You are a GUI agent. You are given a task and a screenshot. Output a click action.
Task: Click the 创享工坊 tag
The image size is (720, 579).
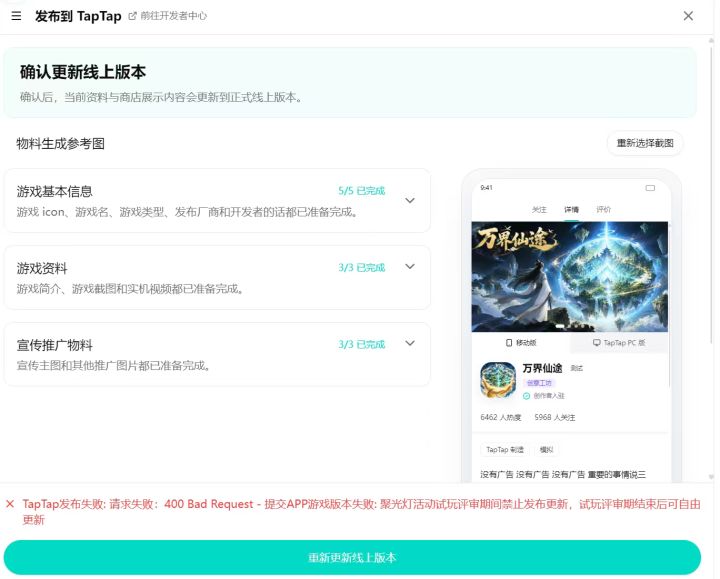click(x=539, y=383)
